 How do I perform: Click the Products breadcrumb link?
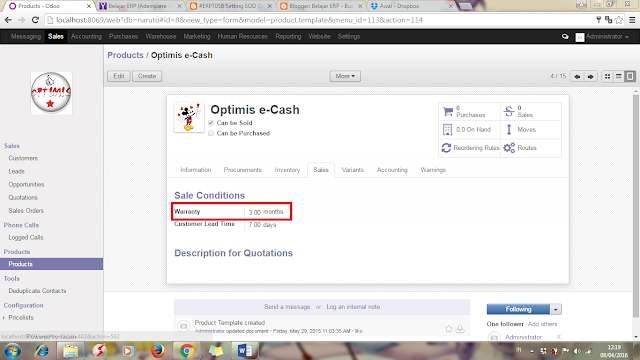[x=125, y=55]
